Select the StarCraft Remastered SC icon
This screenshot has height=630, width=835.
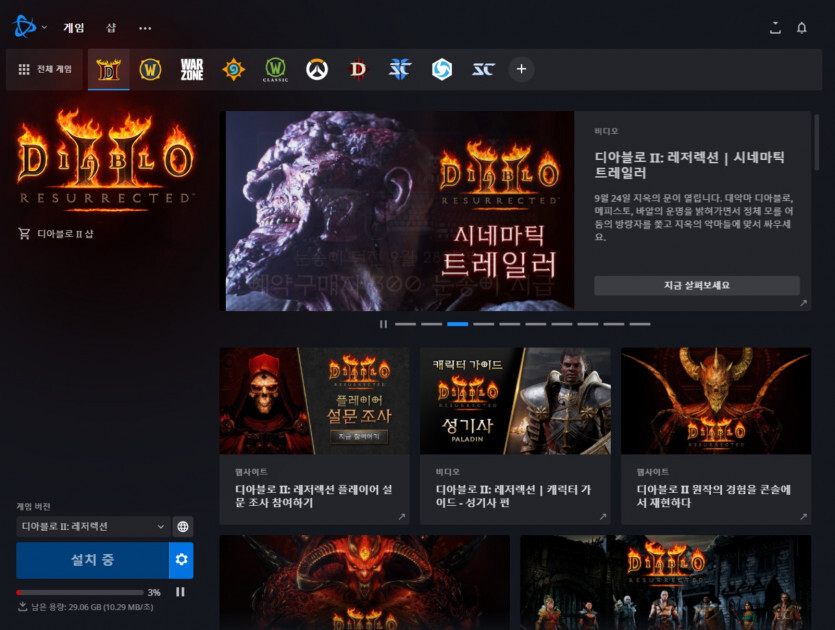[x=484, y=69]
